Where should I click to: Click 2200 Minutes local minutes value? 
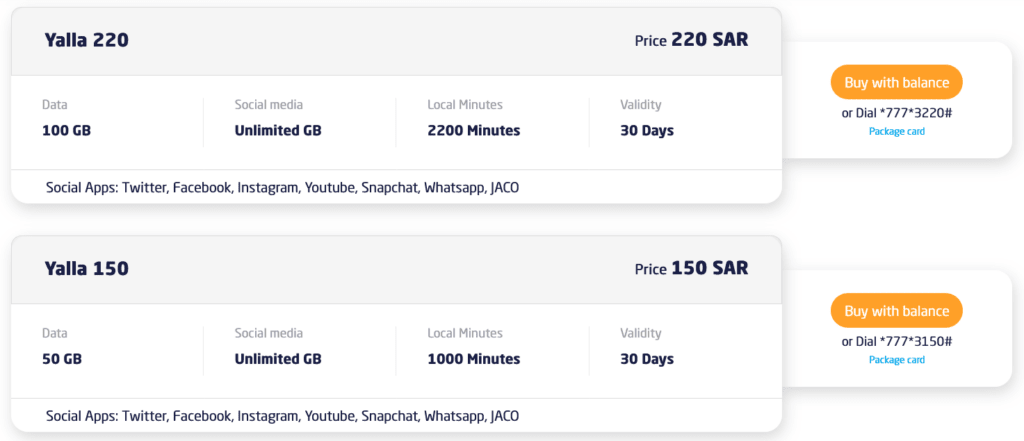(473, 130)
